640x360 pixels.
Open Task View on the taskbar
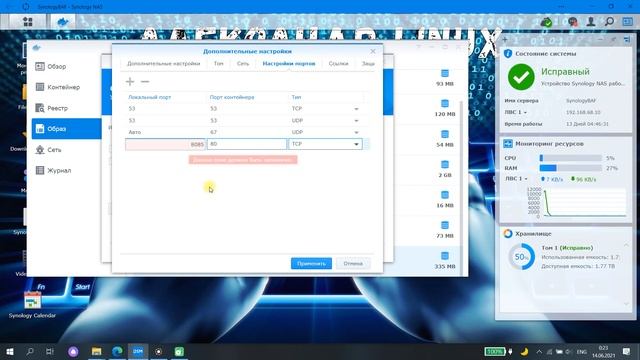click(50, 351)
